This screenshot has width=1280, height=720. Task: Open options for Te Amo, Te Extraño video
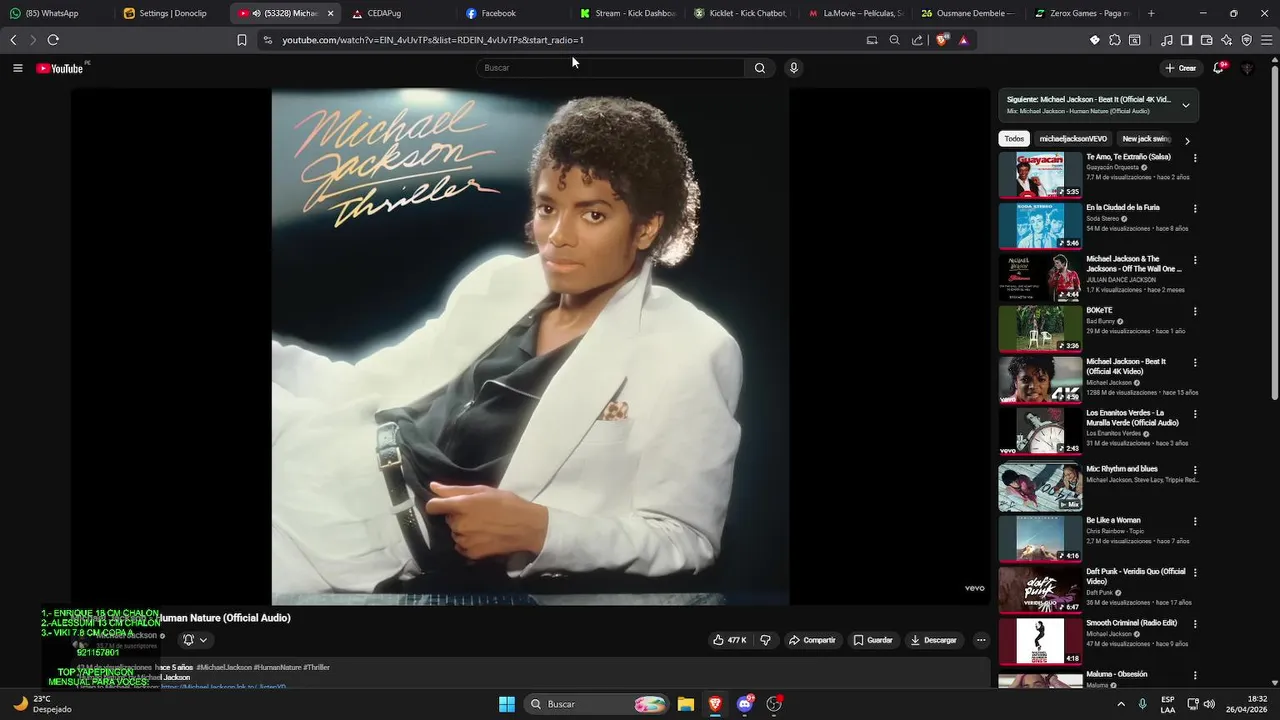click(1195, 158)
